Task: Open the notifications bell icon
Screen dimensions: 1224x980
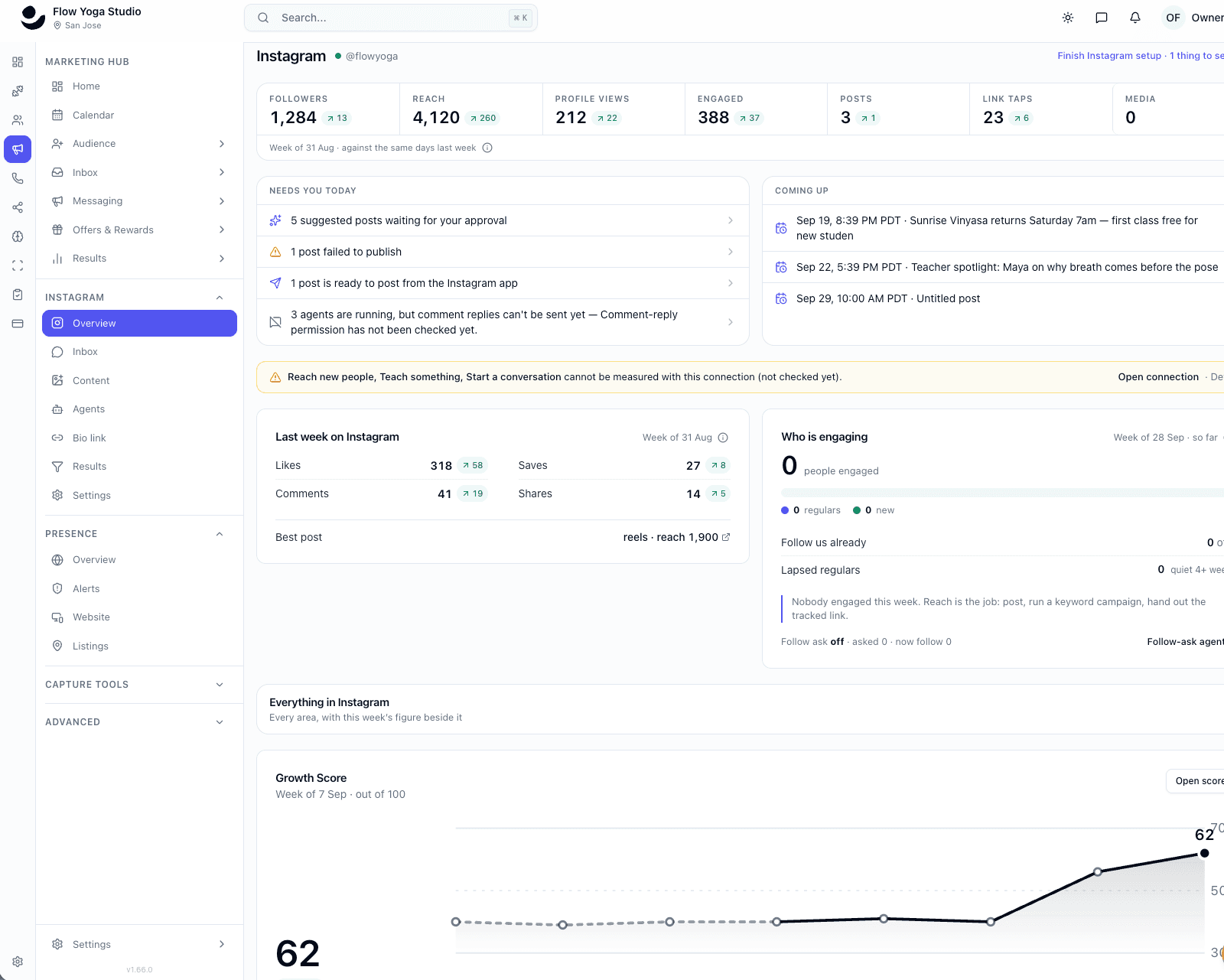Action: [1135, 18]
